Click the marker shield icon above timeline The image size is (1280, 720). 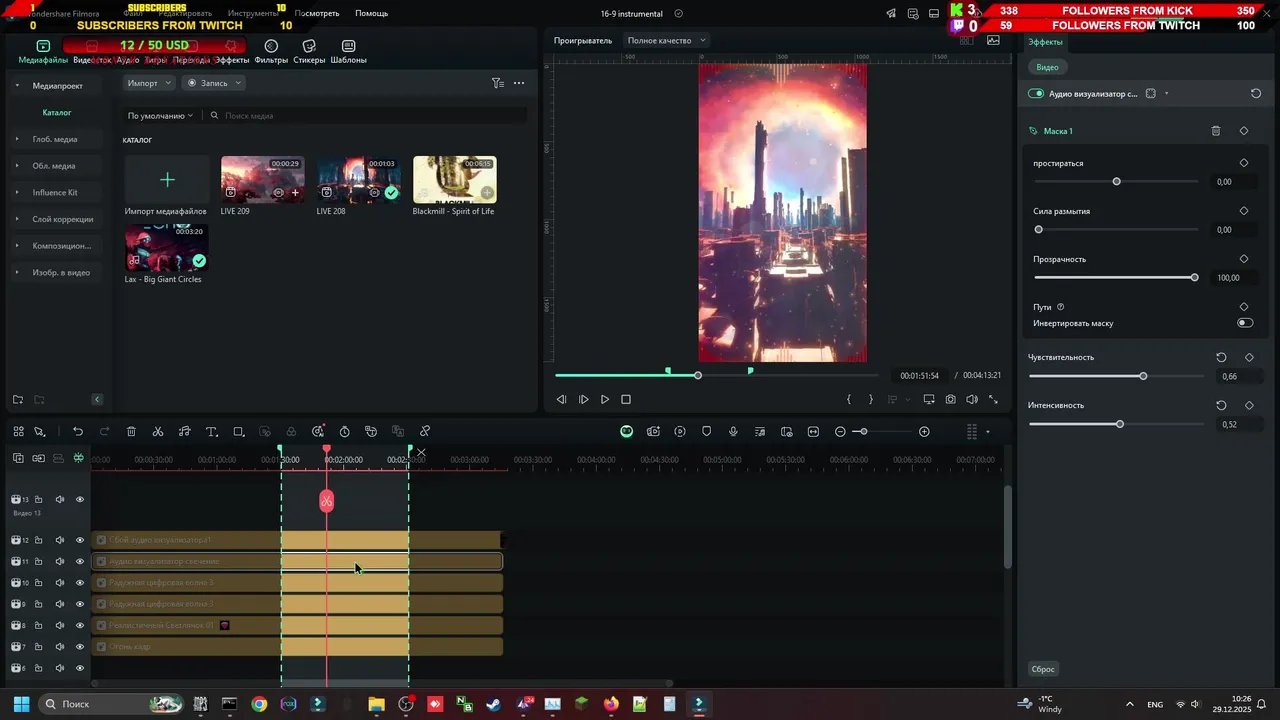(x=707, y=432)
